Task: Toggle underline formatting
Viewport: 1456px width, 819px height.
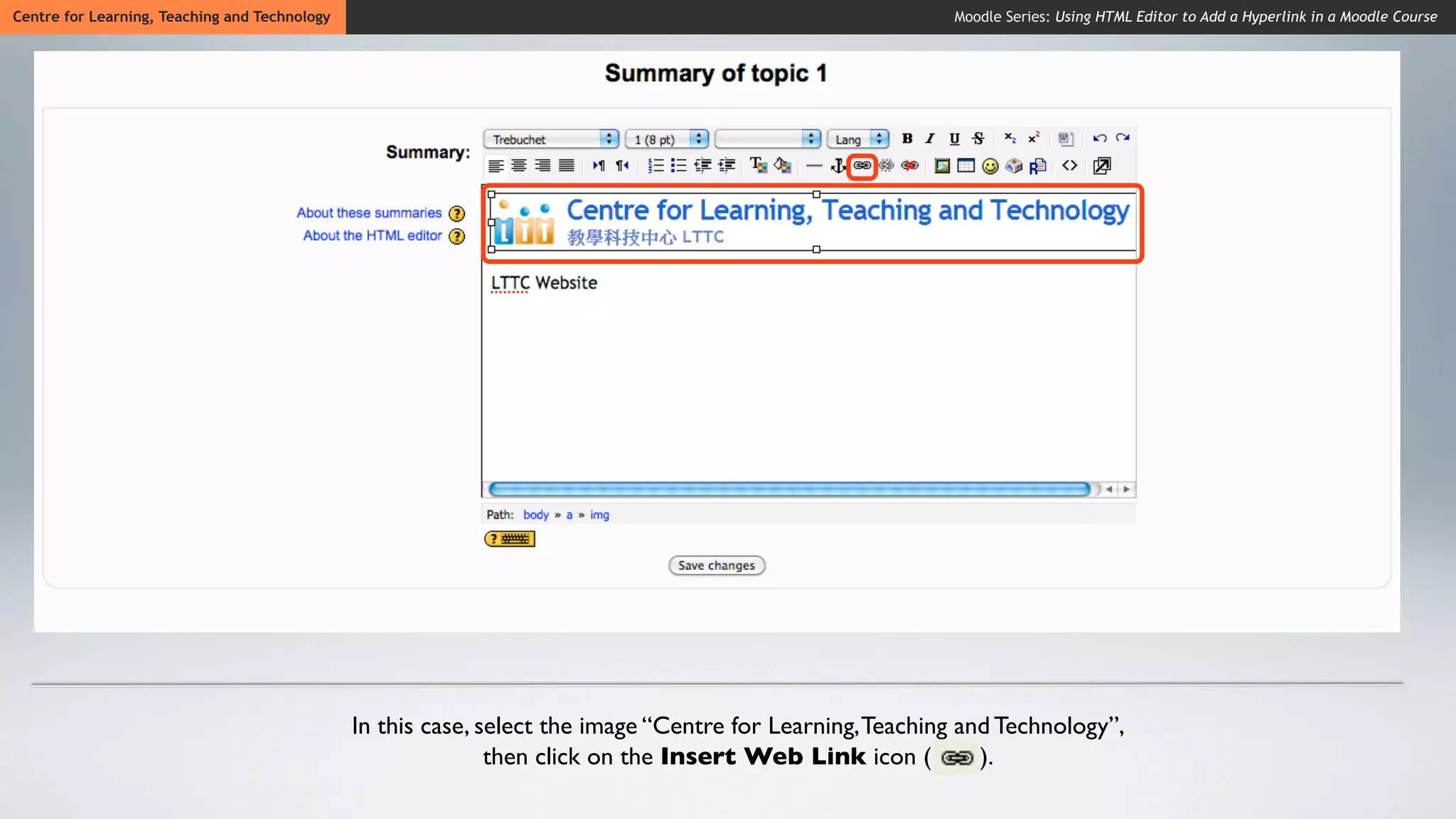Action: (x=954, y=139)
